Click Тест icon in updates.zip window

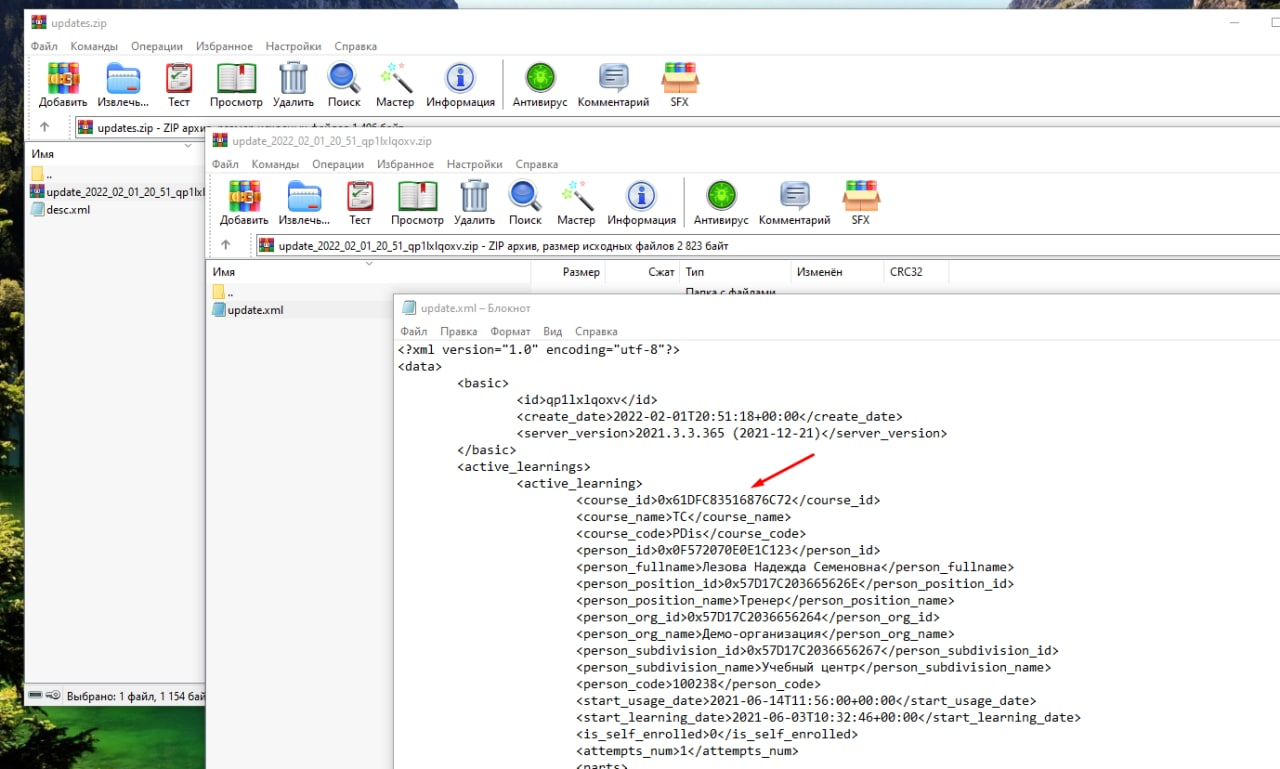pyautogui.click(x=179, y=77)
